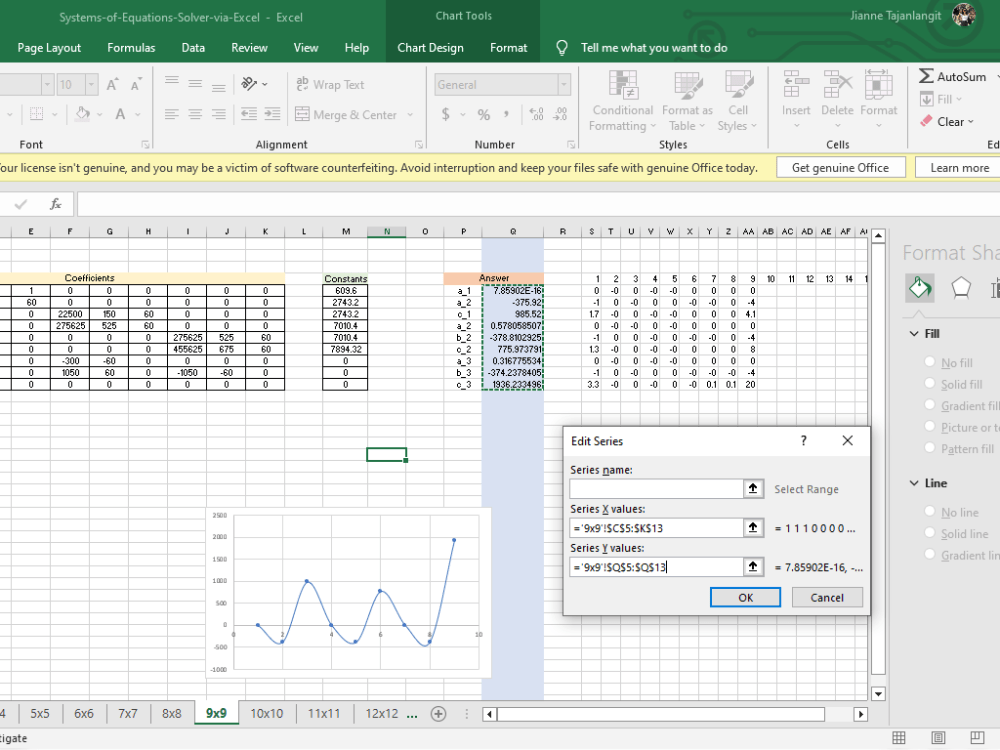Image resolution: width=1000 pixels, height=750 pixels.
Task: Select the Gradient fill radio option
Action: pos(929,405)
